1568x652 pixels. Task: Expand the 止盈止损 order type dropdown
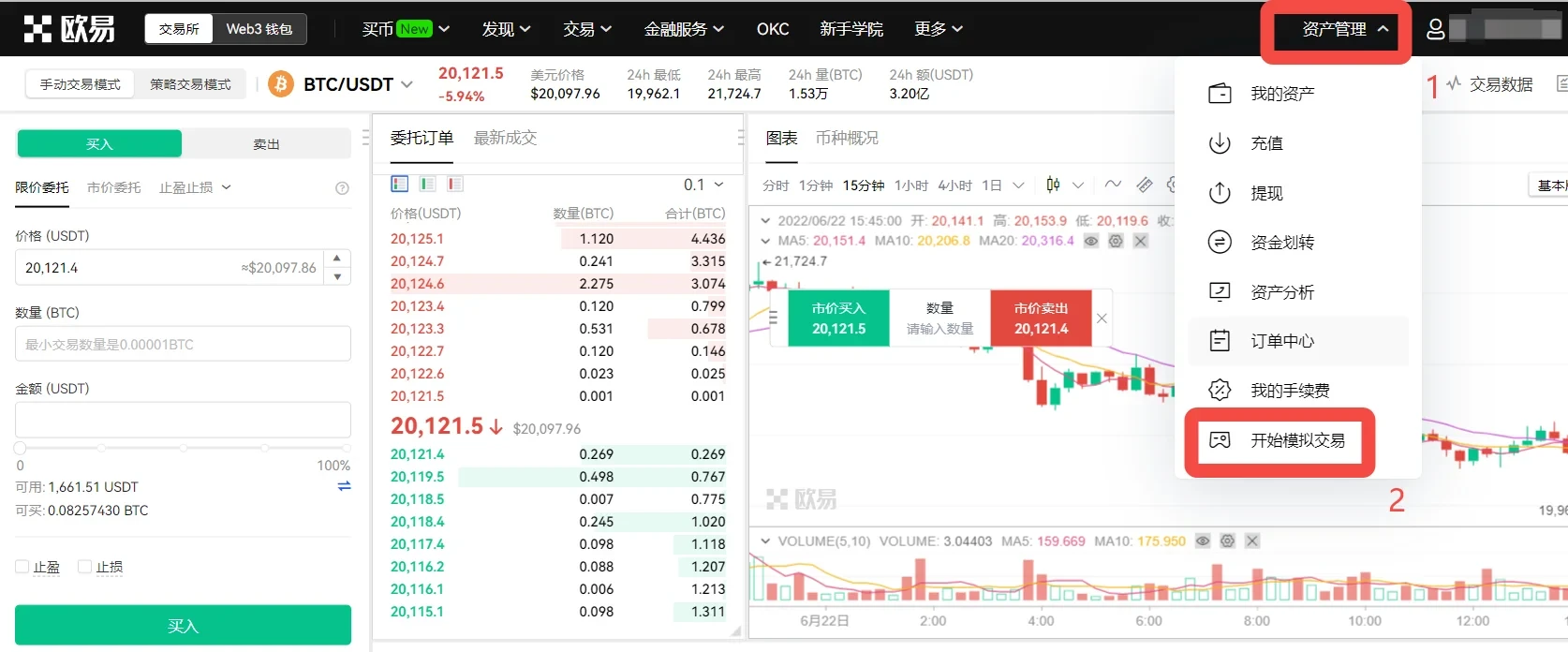tap(195, 187)
